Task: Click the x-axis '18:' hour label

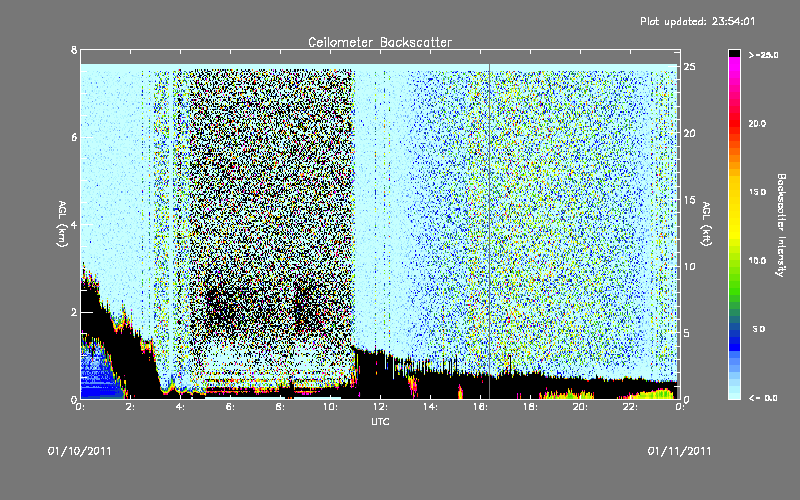Action: click(530, 407)
